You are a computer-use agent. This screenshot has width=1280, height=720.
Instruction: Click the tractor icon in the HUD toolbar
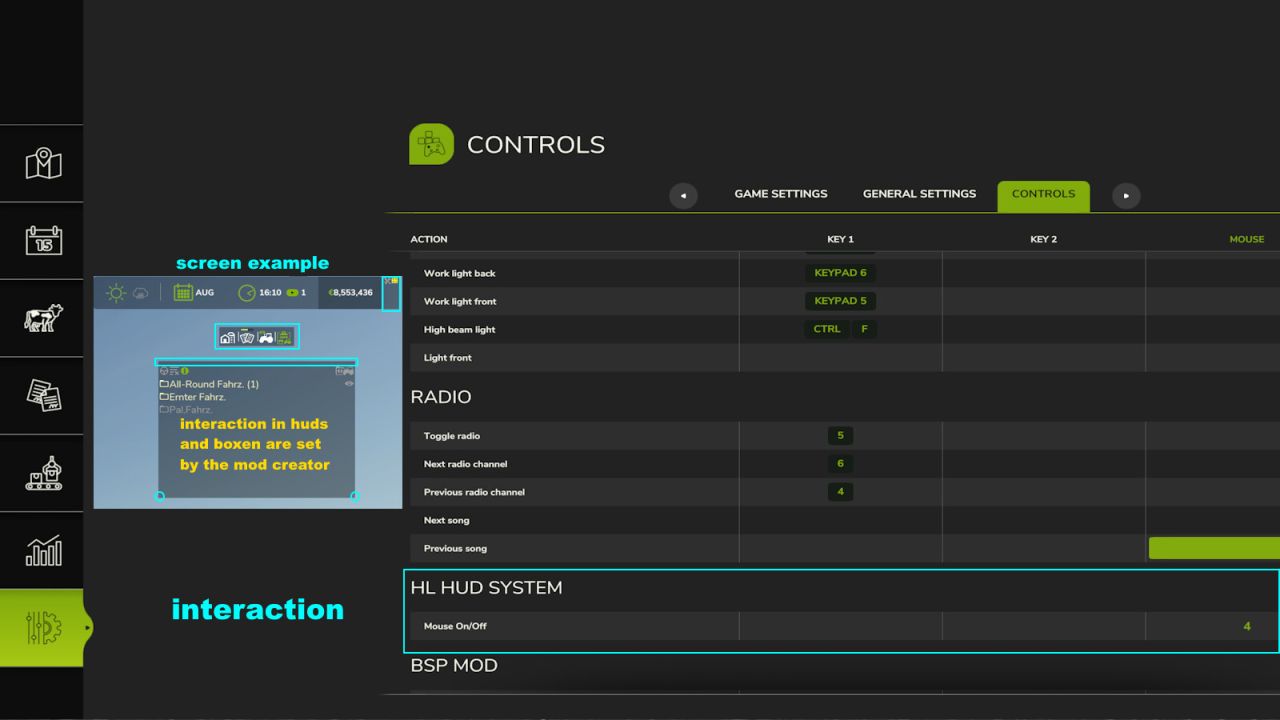tap(265, 338)
